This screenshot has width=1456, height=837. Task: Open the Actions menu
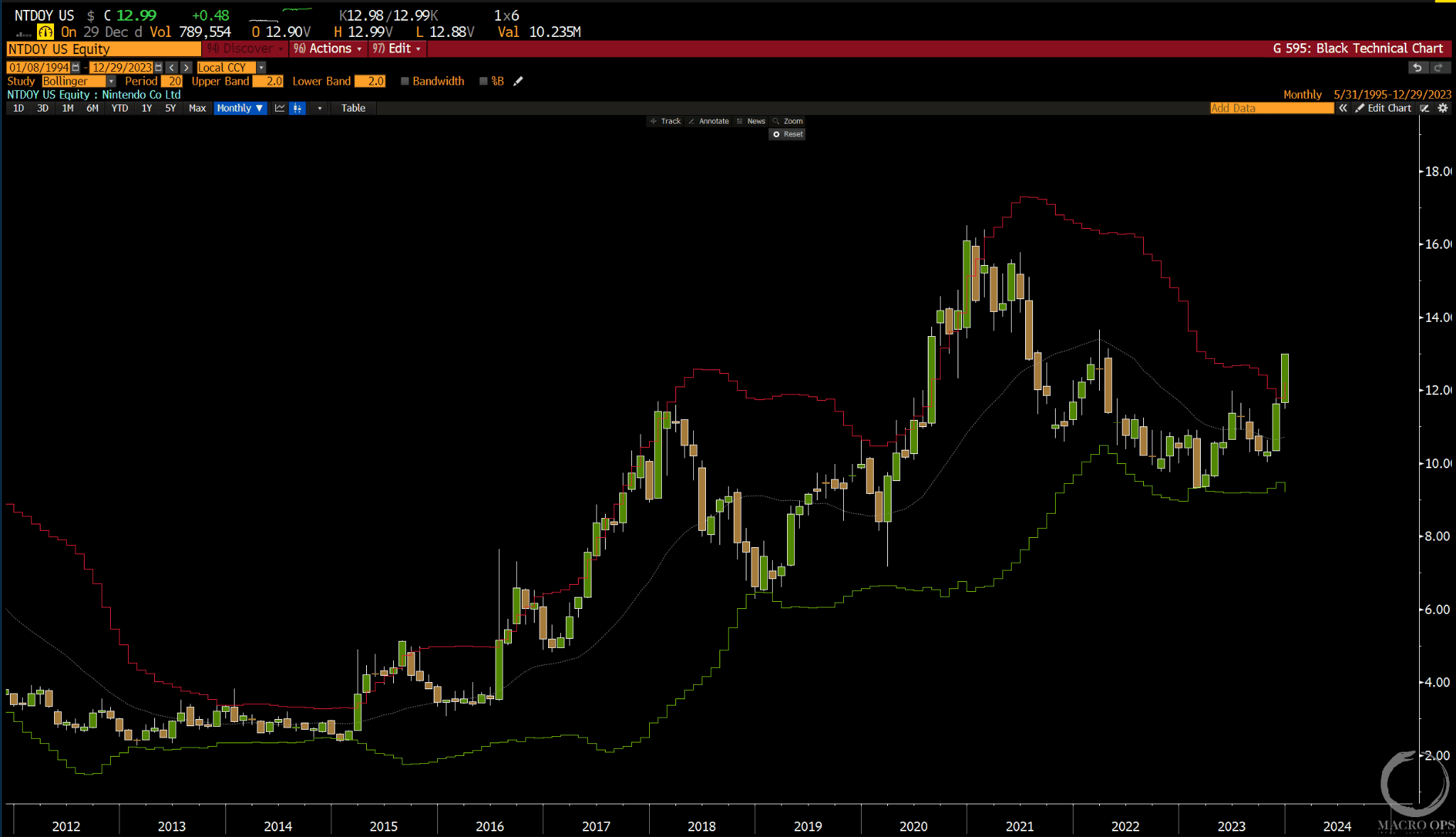328,48
